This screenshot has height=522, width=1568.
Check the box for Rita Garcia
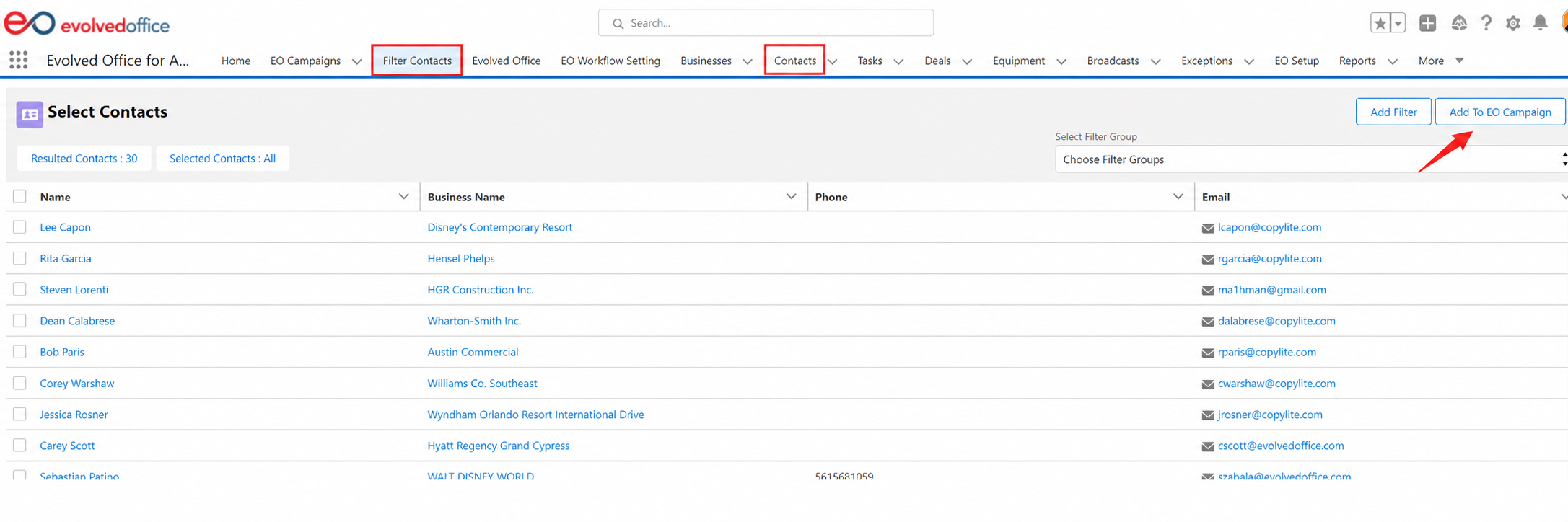(19, 258)
